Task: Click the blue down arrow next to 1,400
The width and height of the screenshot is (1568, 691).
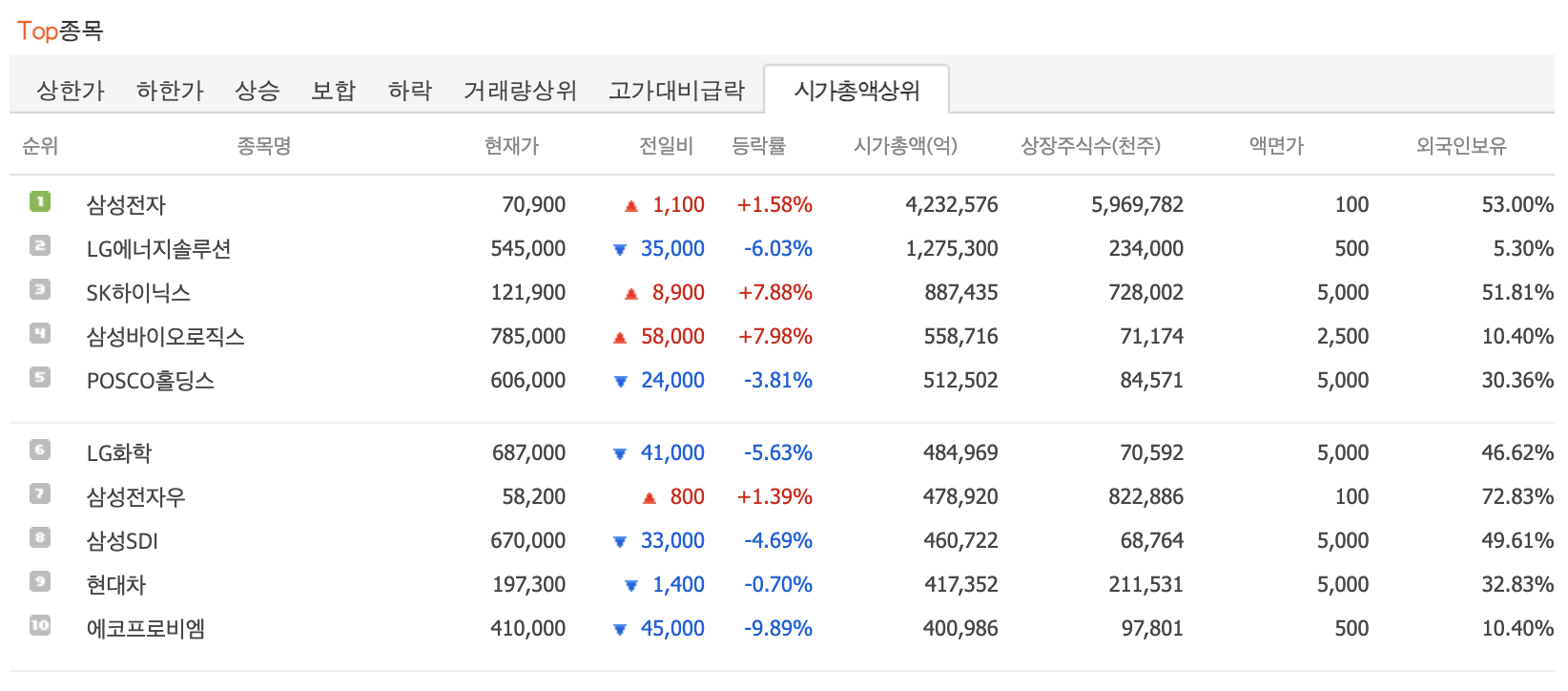Action: (x=630, y=586)
